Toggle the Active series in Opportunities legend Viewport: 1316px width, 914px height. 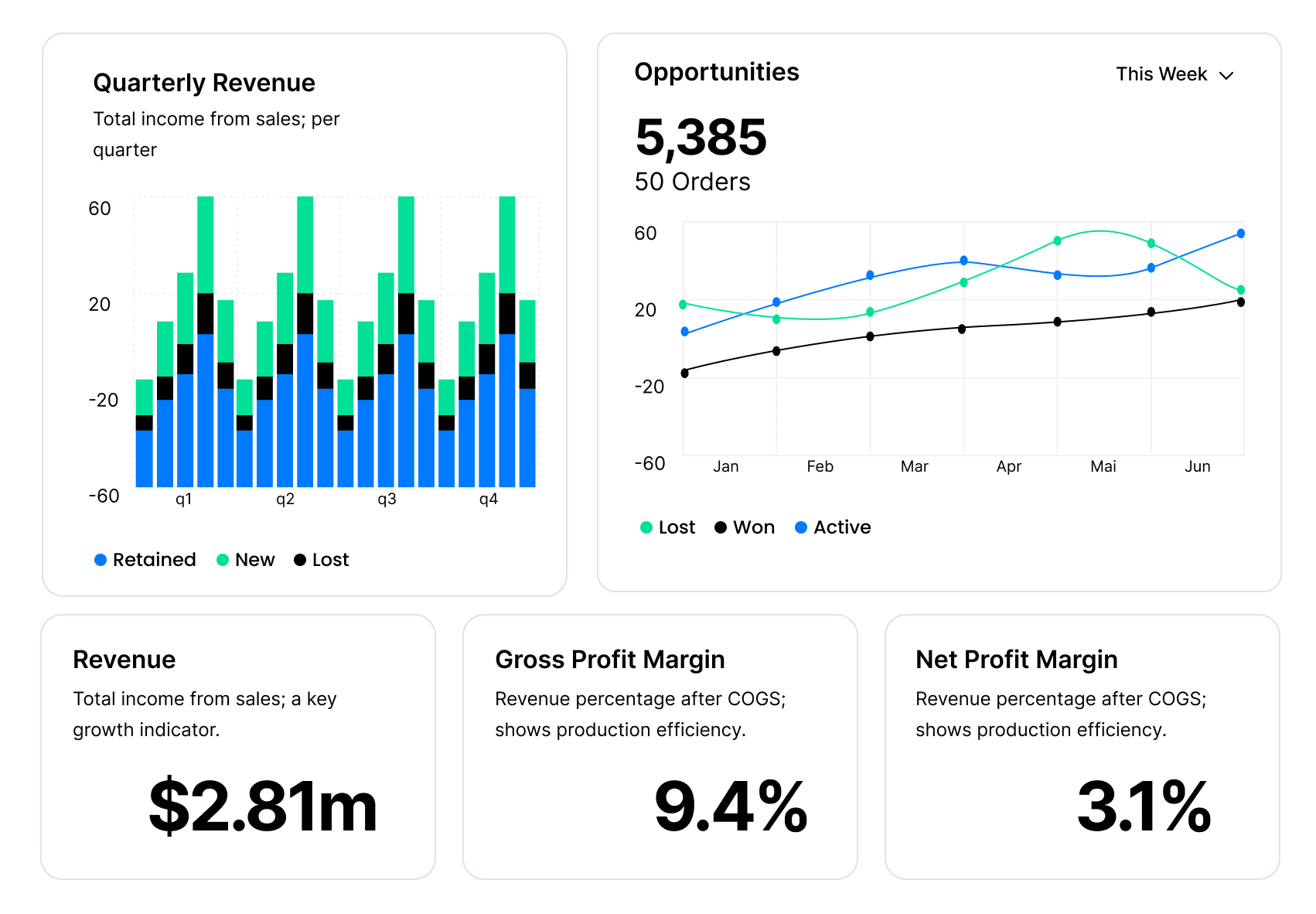(833, 527)
